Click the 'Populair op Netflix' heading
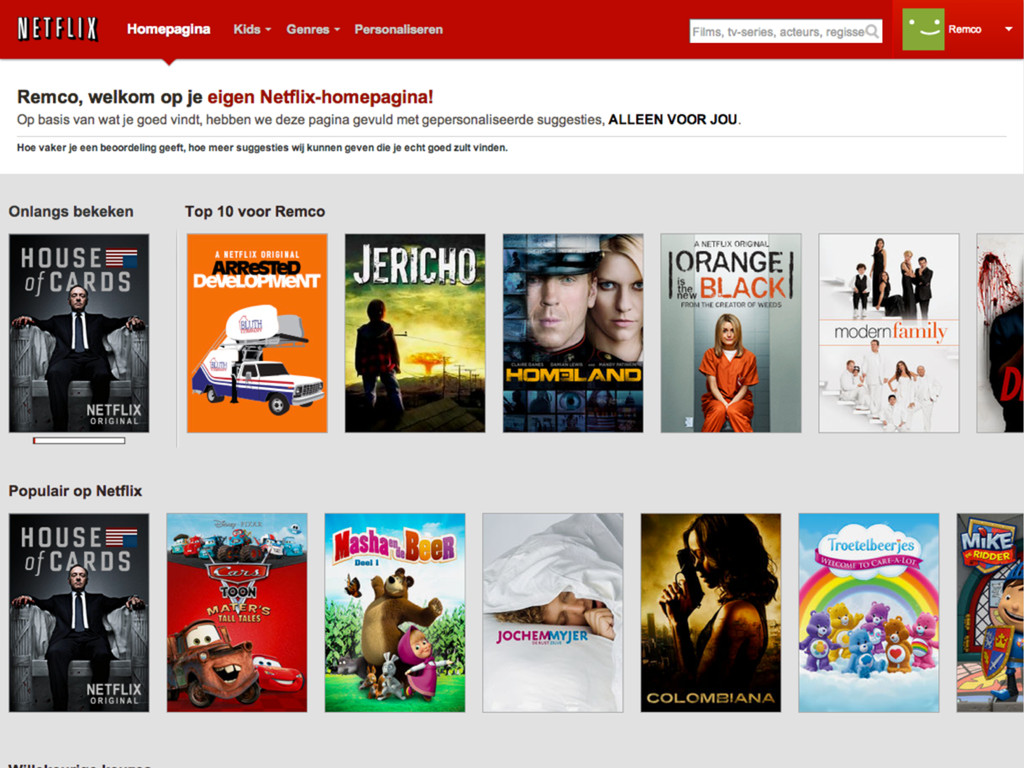 [75, 491]
